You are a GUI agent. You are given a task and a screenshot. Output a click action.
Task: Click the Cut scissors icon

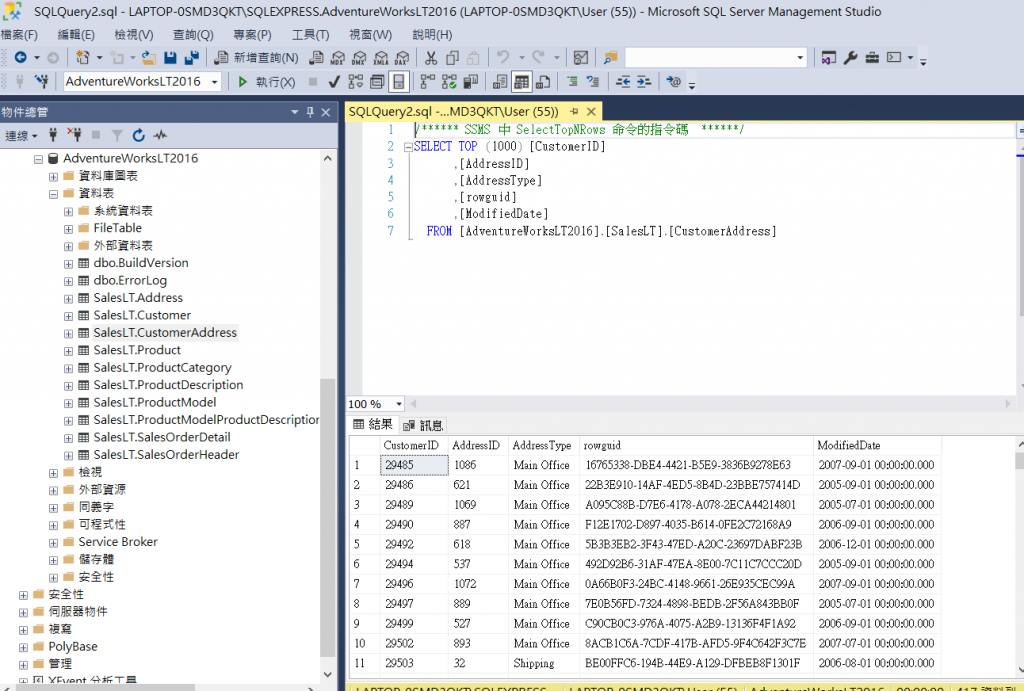click(431, 57)
